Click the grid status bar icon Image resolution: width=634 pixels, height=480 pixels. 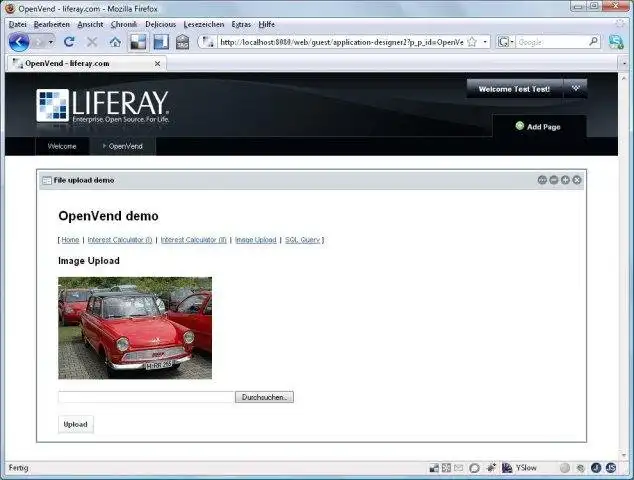coord(446,468)
